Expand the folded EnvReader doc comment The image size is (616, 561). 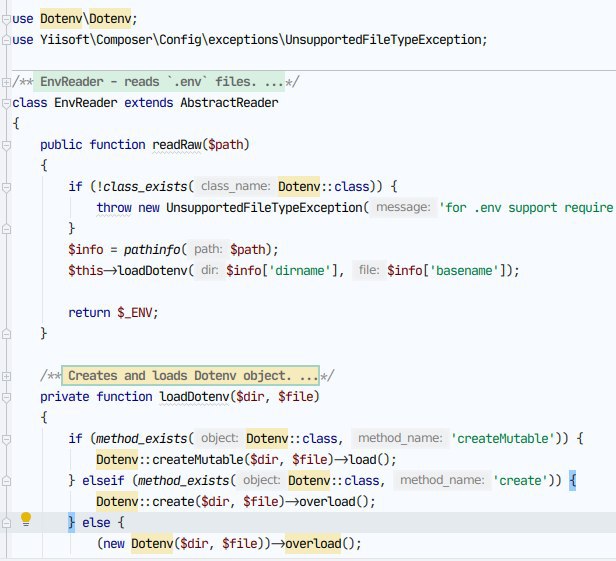pos(6,82)
